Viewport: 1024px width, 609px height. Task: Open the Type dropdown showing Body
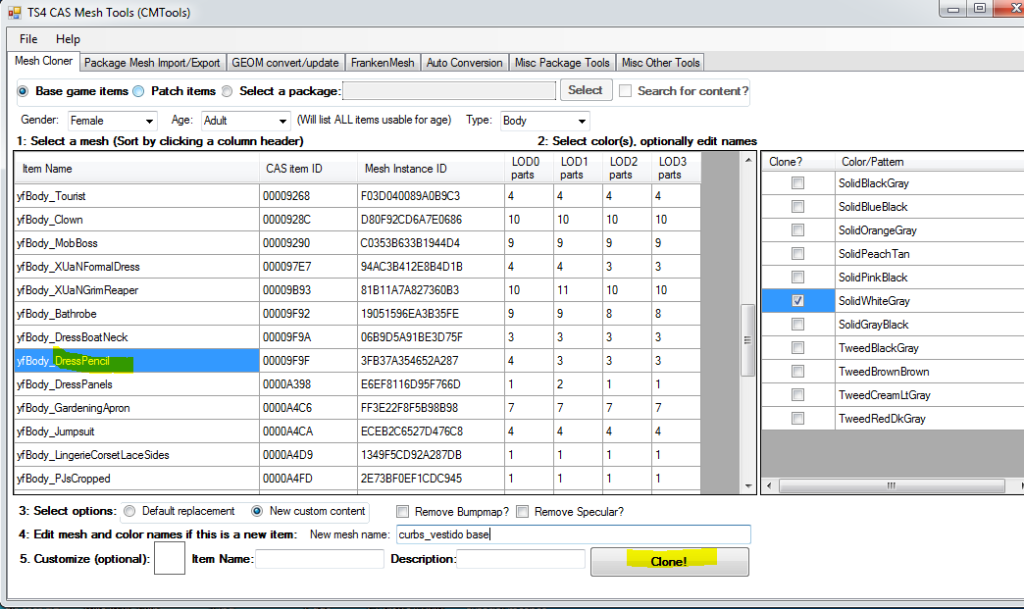pos(581,121)
